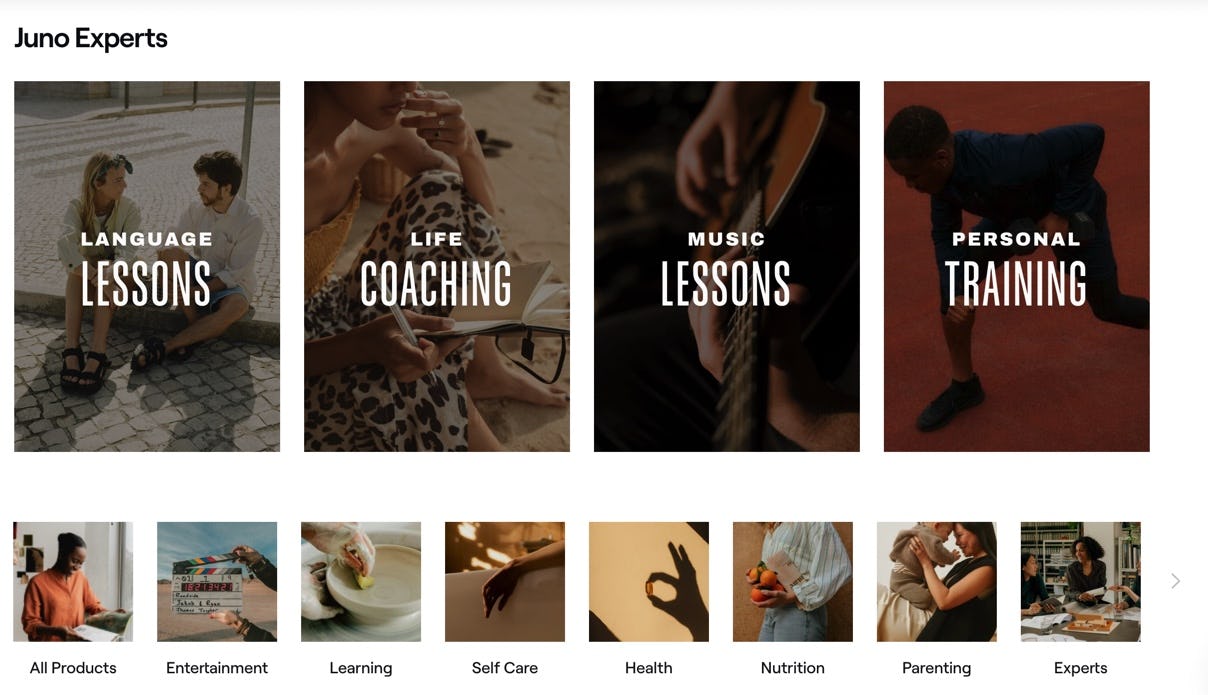Click the Experts group meeting image

click(1081, 582)
